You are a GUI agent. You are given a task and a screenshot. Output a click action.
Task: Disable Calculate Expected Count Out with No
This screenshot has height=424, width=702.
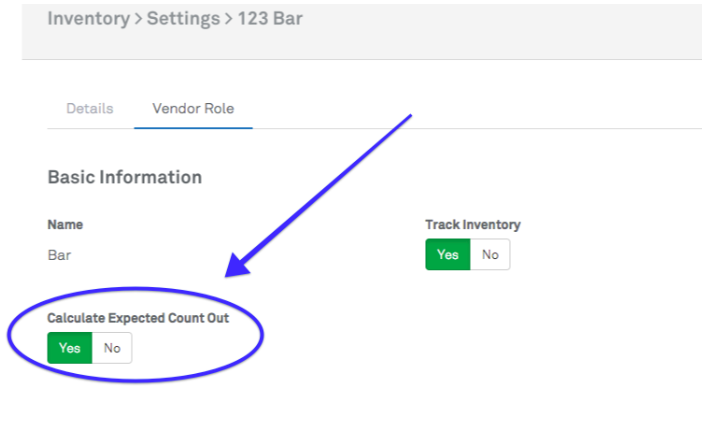(x=112, y=348)
